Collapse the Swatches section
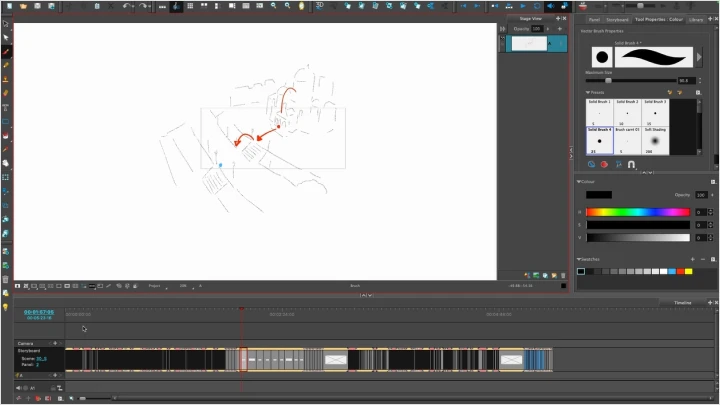720x405 pixels. (579, 259)
